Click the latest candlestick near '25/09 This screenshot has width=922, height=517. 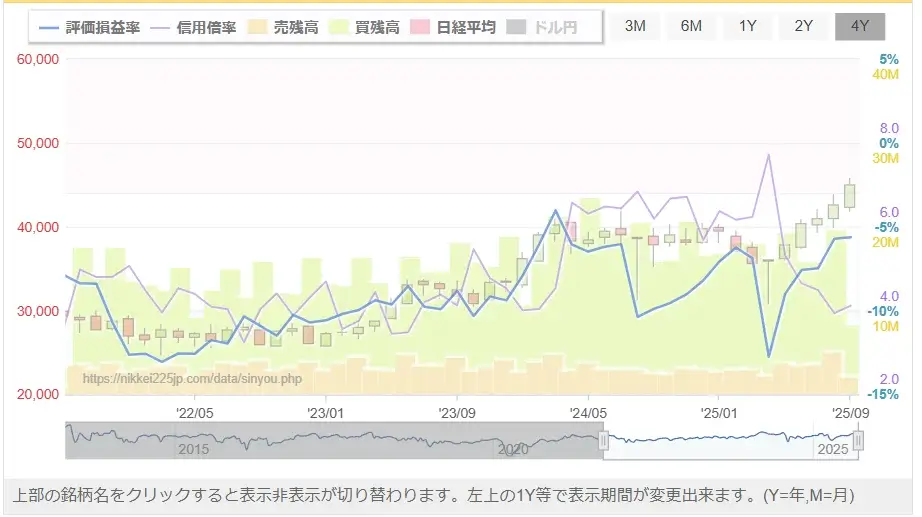(850, 196)
